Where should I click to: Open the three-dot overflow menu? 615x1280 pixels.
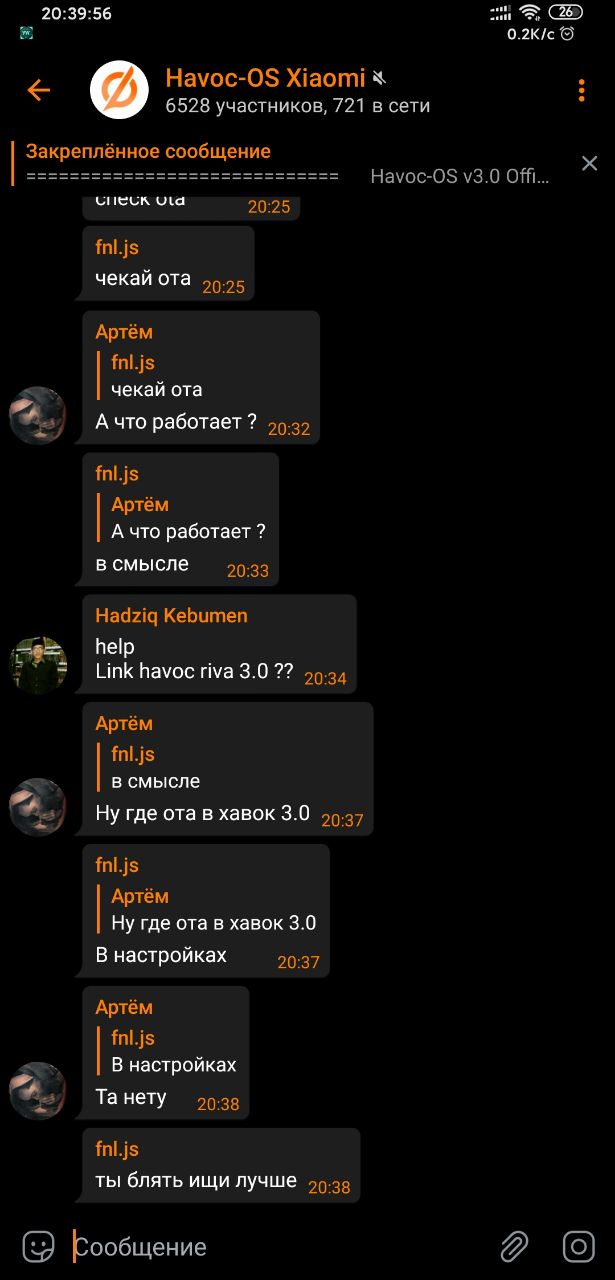[581, 90]
